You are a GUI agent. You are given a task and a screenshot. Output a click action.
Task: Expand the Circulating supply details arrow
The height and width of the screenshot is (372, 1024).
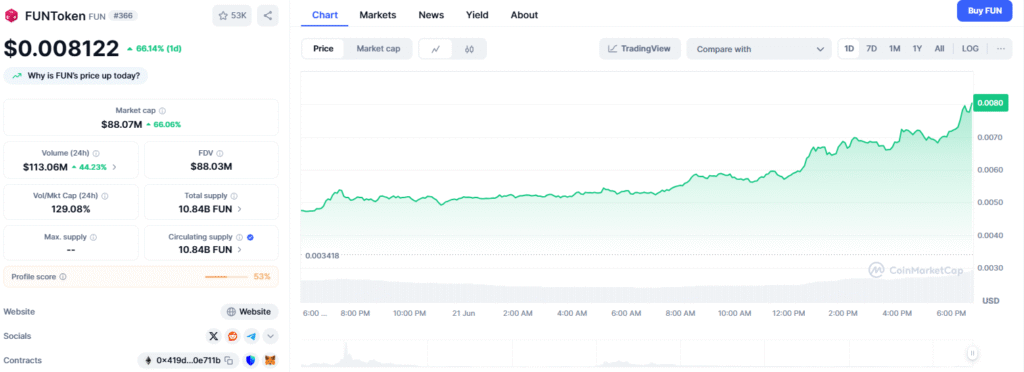click(x=239, y=250)
